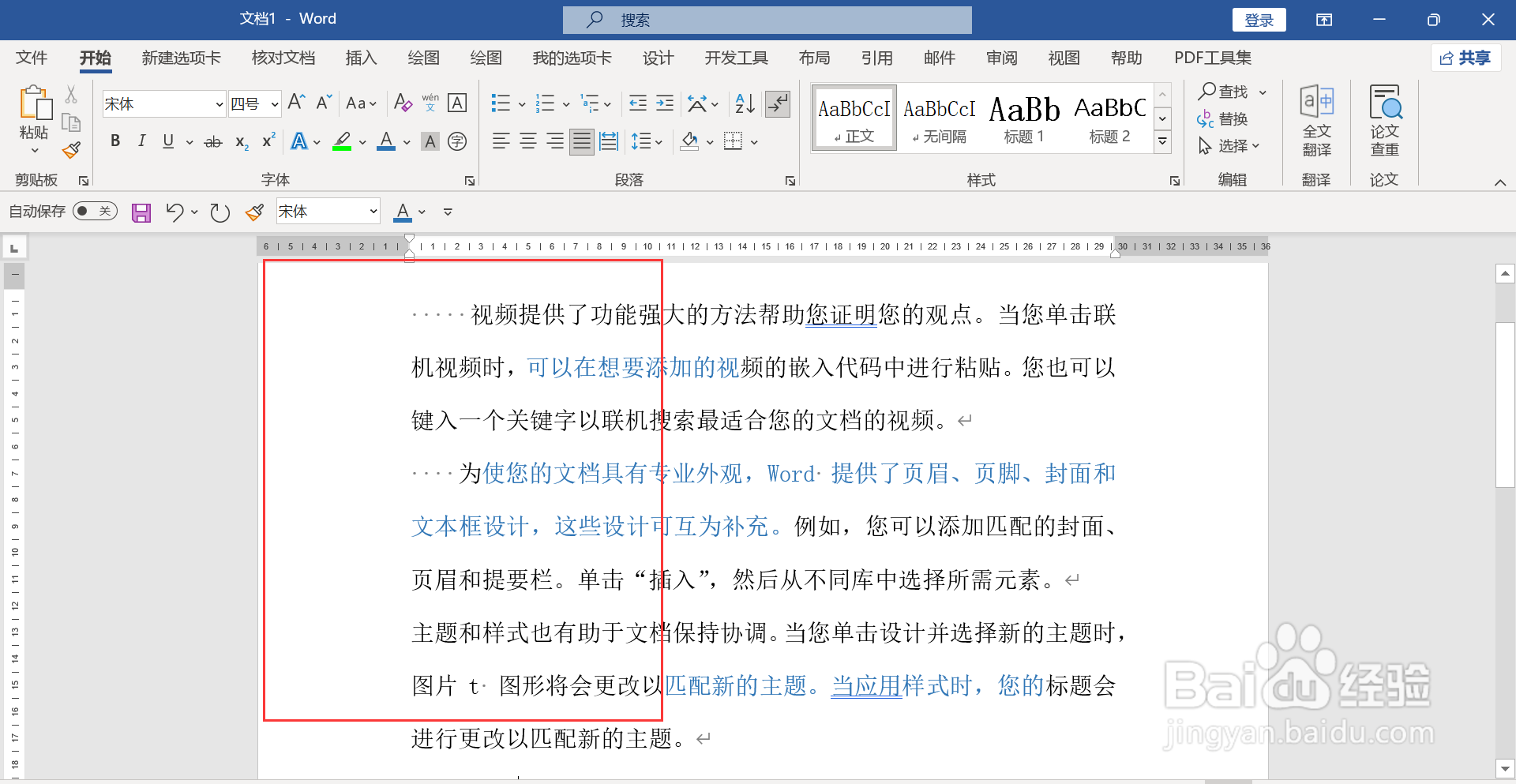Open the ribbon font name dropdown

[220, 104]
